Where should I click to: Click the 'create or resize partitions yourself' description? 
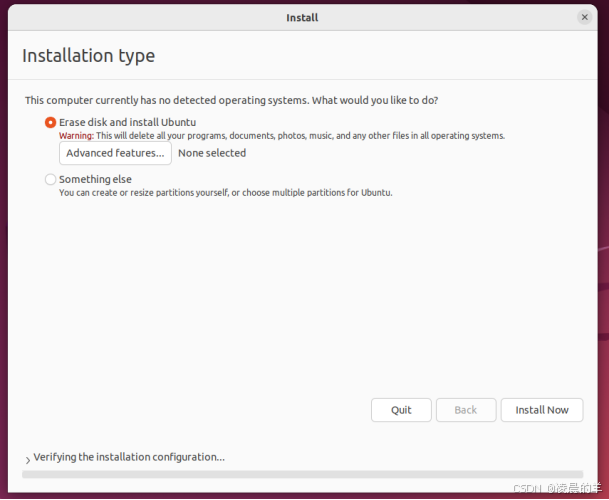click(x=226, y=193)
